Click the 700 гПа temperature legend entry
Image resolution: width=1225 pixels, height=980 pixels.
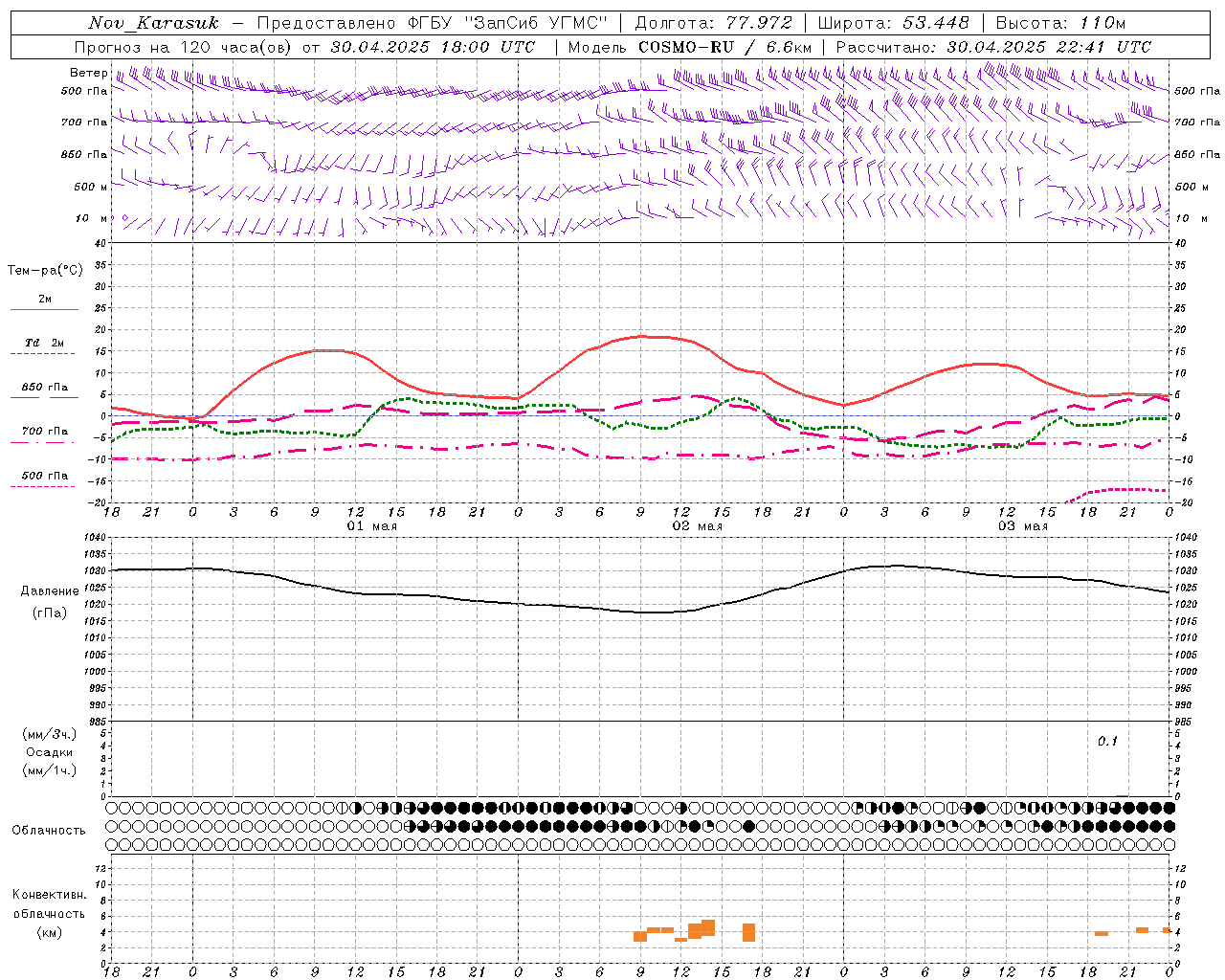tap(44, 432)
